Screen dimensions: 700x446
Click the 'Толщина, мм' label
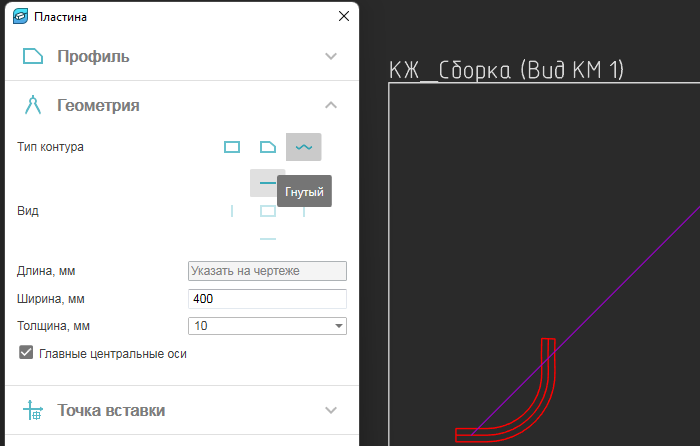pos(54,326)
